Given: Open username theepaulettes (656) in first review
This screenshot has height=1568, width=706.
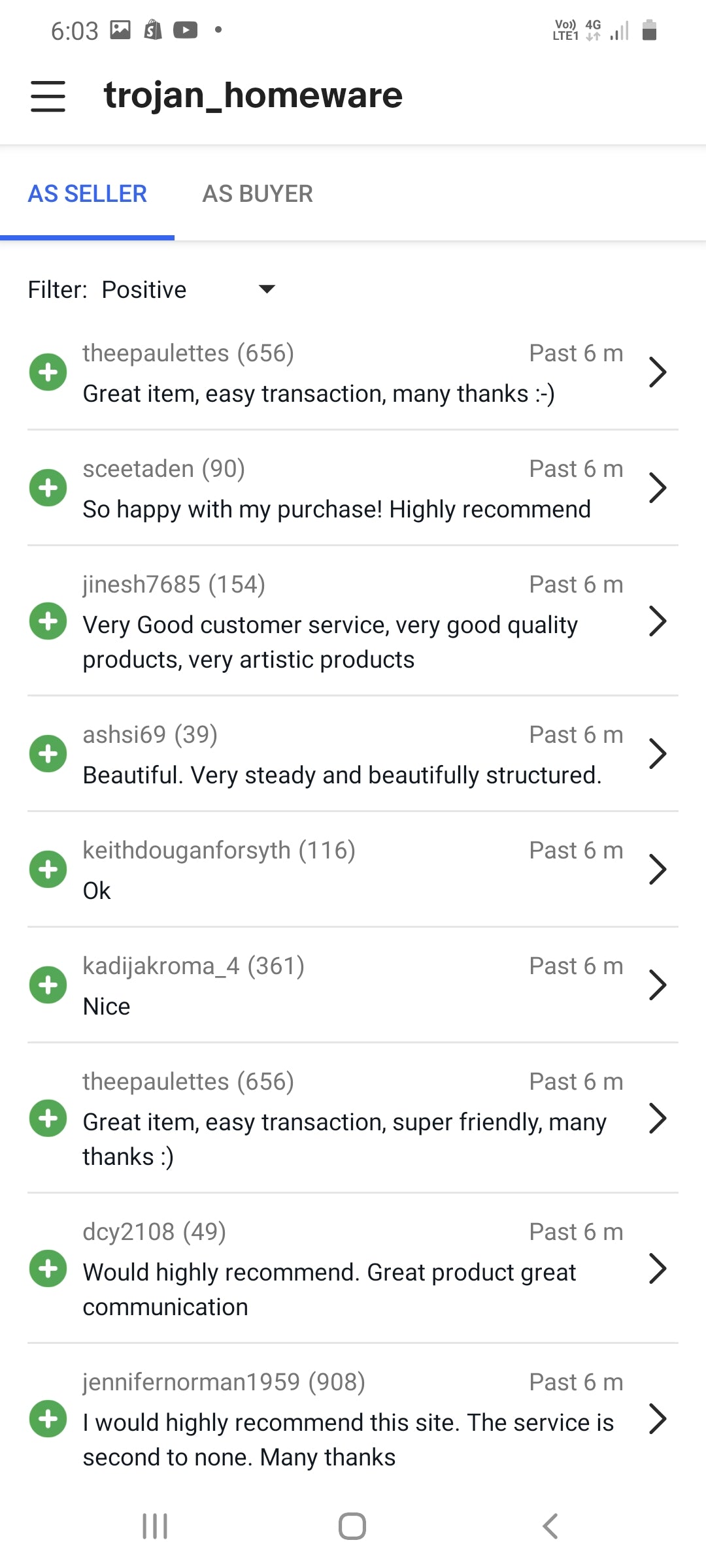Looking at the screenshot, I should pos(188,353).
